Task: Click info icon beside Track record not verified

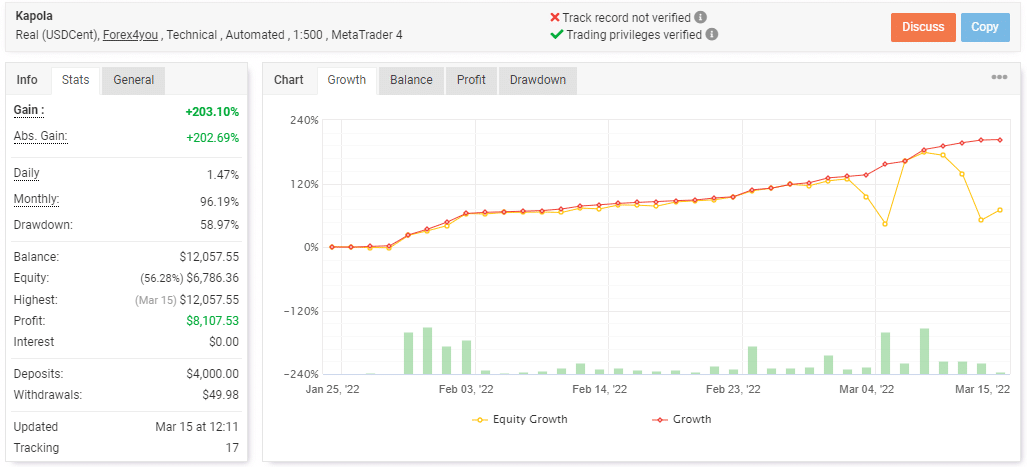Action: 701,17
